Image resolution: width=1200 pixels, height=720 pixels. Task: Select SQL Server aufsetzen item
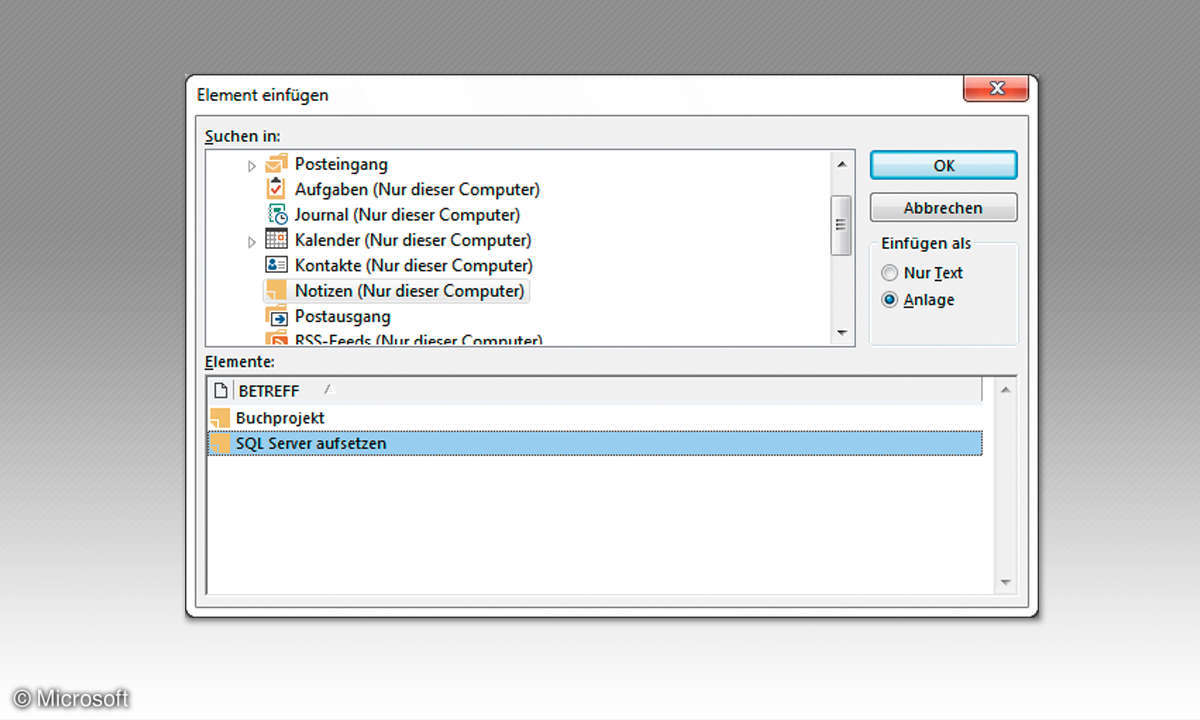point(595,443)
